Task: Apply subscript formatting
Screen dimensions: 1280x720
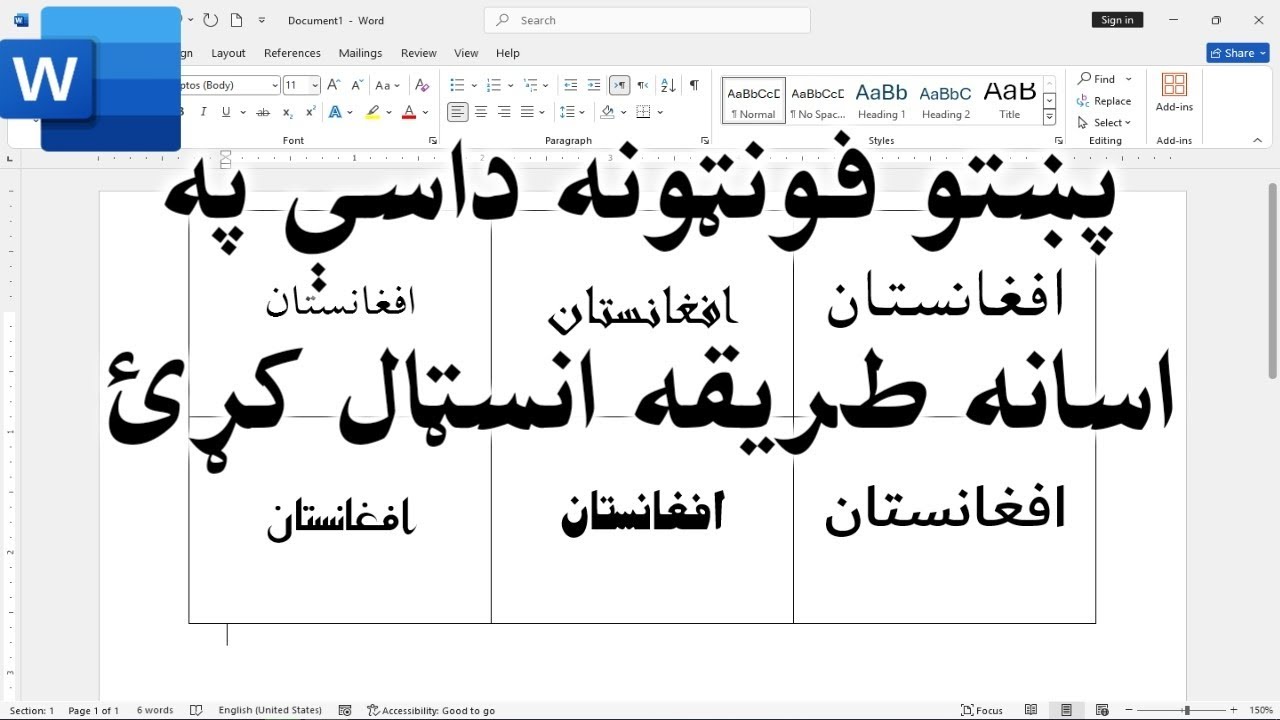Action: 288,112
